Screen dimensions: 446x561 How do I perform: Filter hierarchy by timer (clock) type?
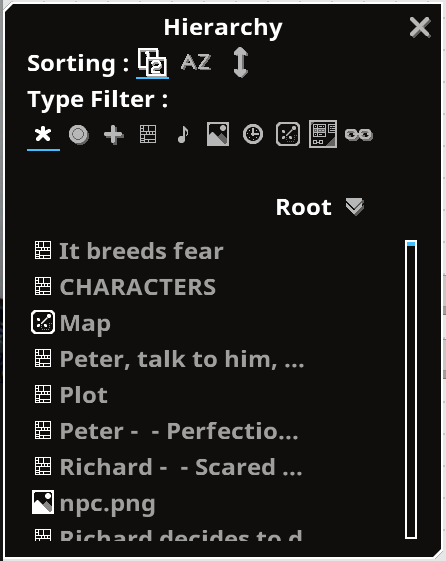tap(253, 135)
